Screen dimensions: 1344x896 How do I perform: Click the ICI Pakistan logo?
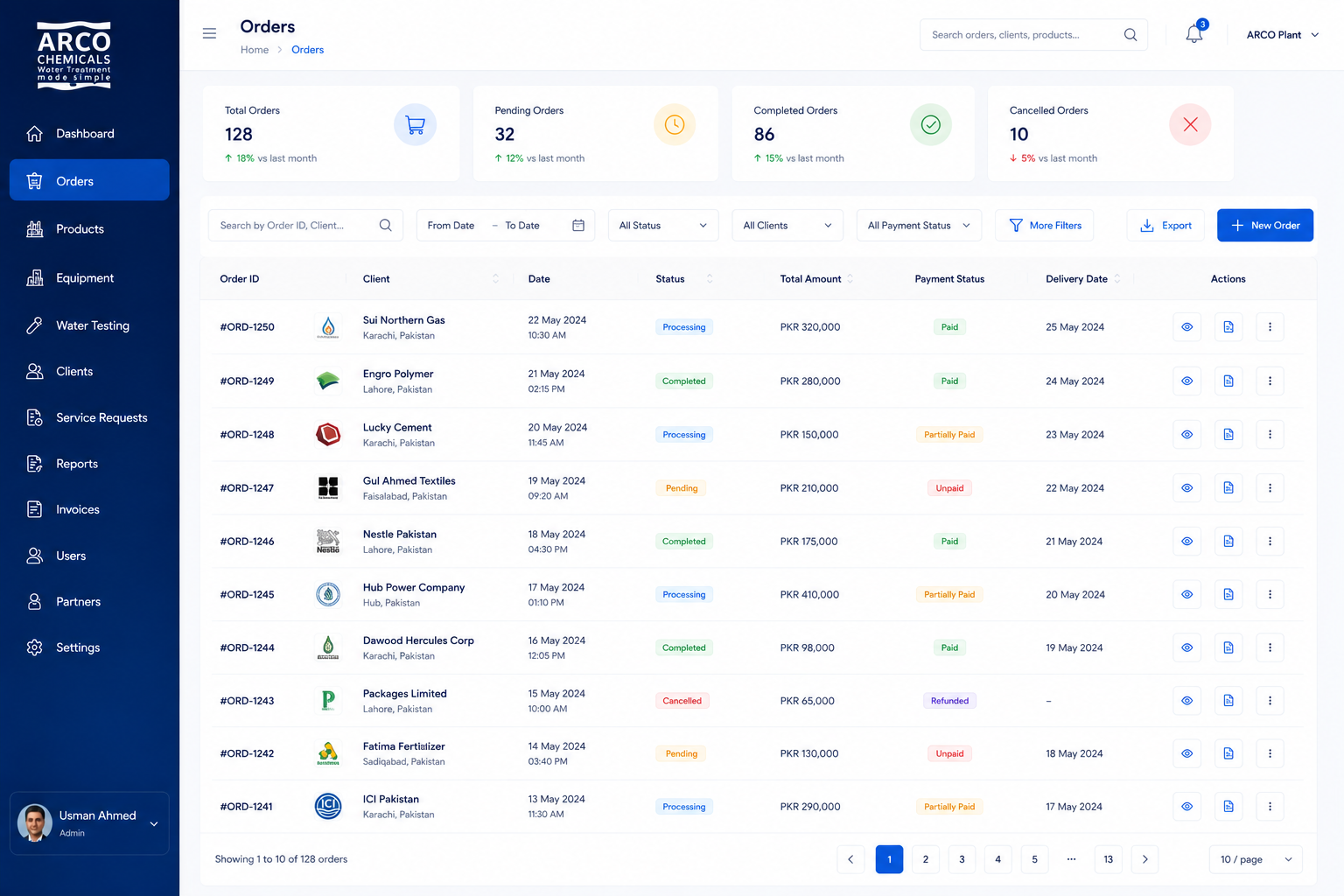pyautogui.click(x=328, y=807)
